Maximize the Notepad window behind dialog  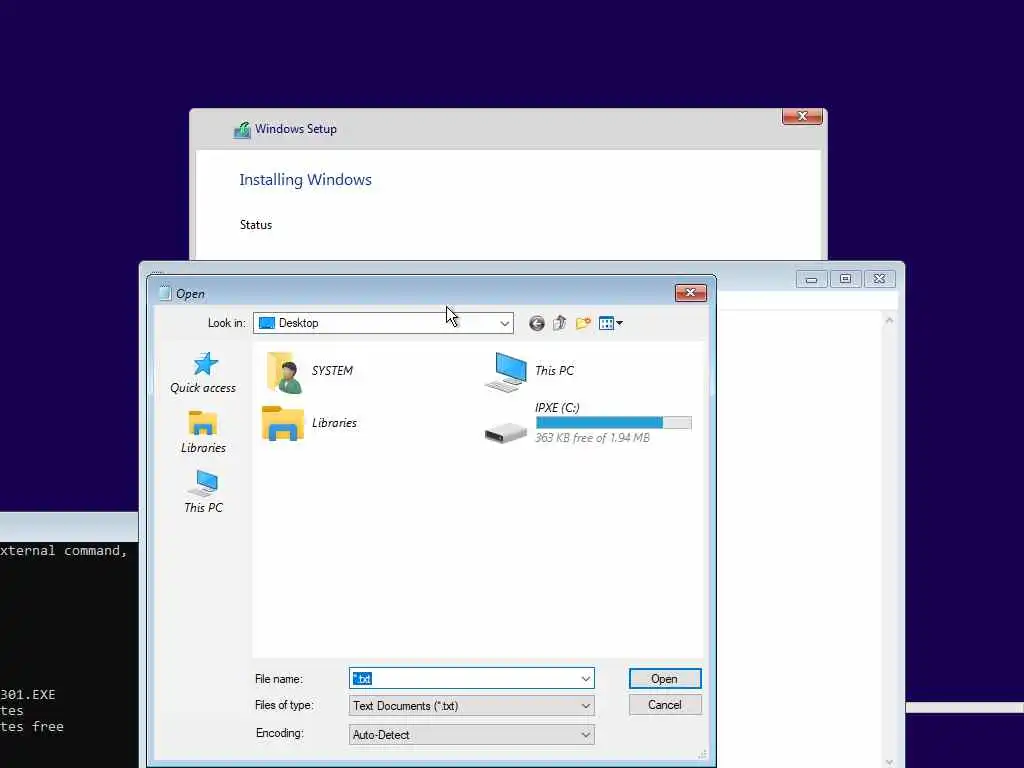click(846, 280)
